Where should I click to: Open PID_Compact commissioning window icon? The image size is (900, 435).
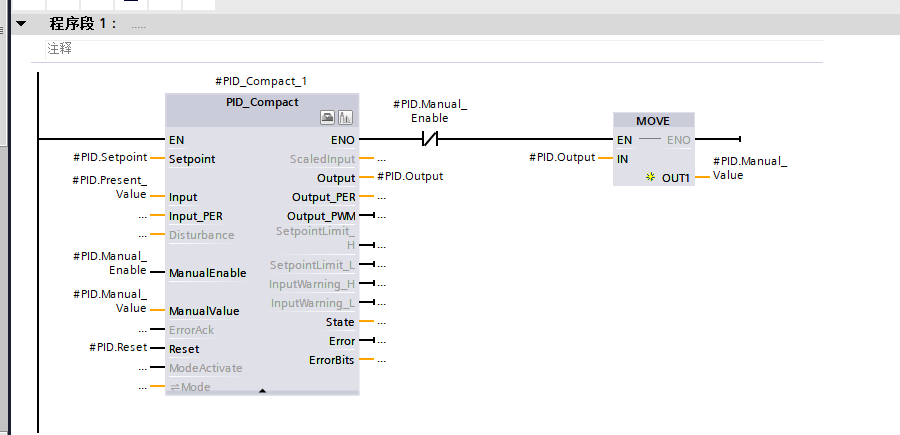click(345, 118)
